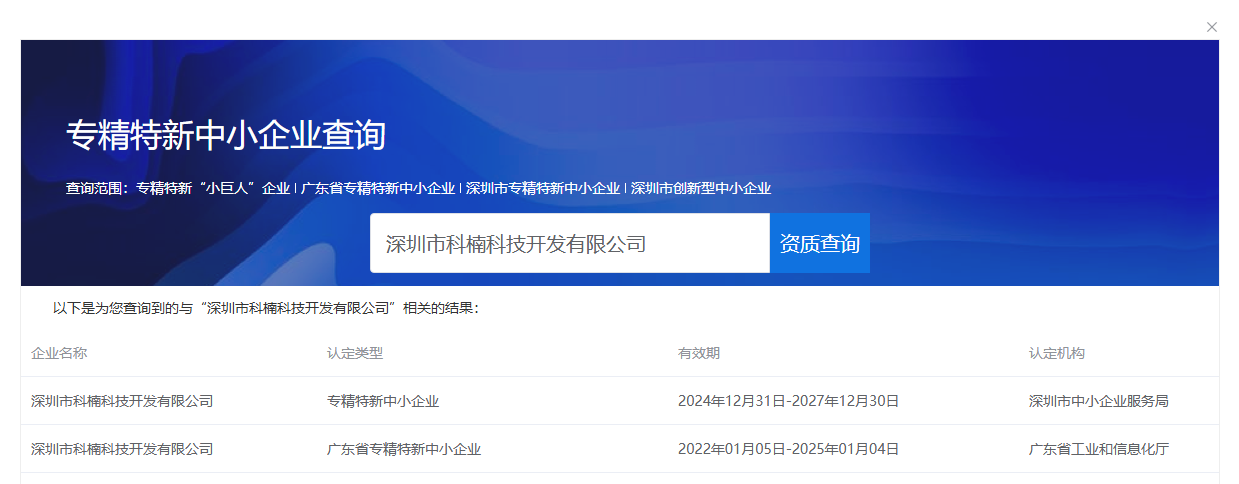
Task: Click the 专精特新中小企业查询 page title
Action: coord(226,135)
